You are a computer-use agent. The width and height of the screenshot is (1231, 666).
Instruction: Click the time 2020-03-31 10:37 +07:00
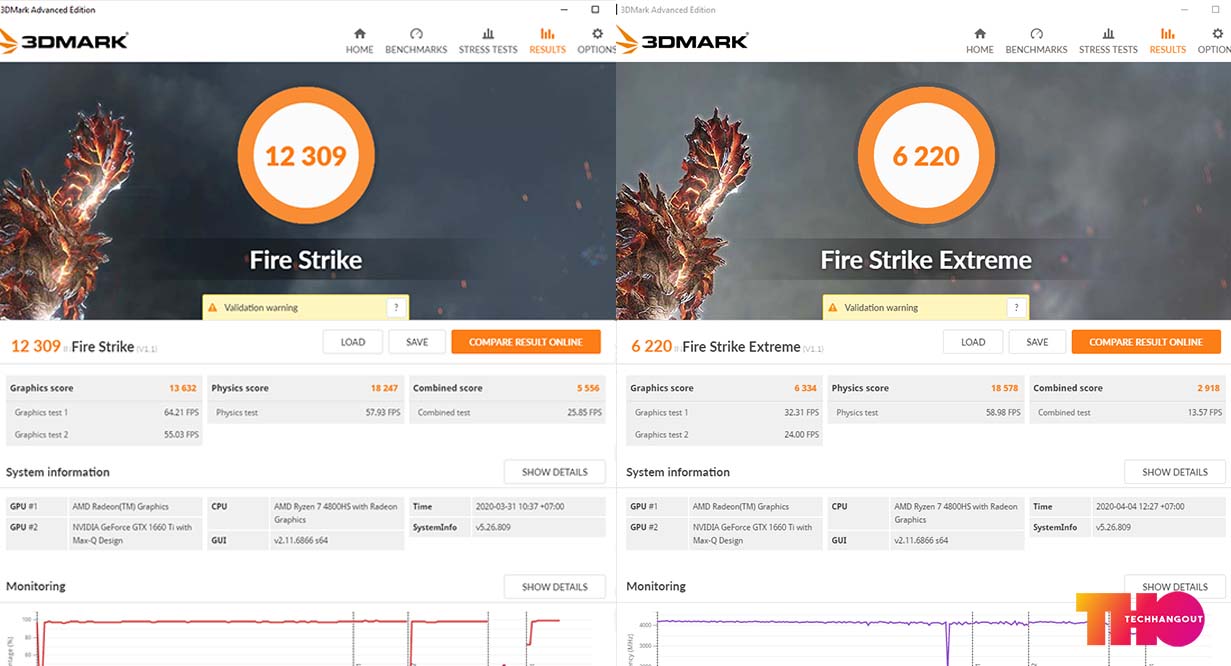[522, 507]
